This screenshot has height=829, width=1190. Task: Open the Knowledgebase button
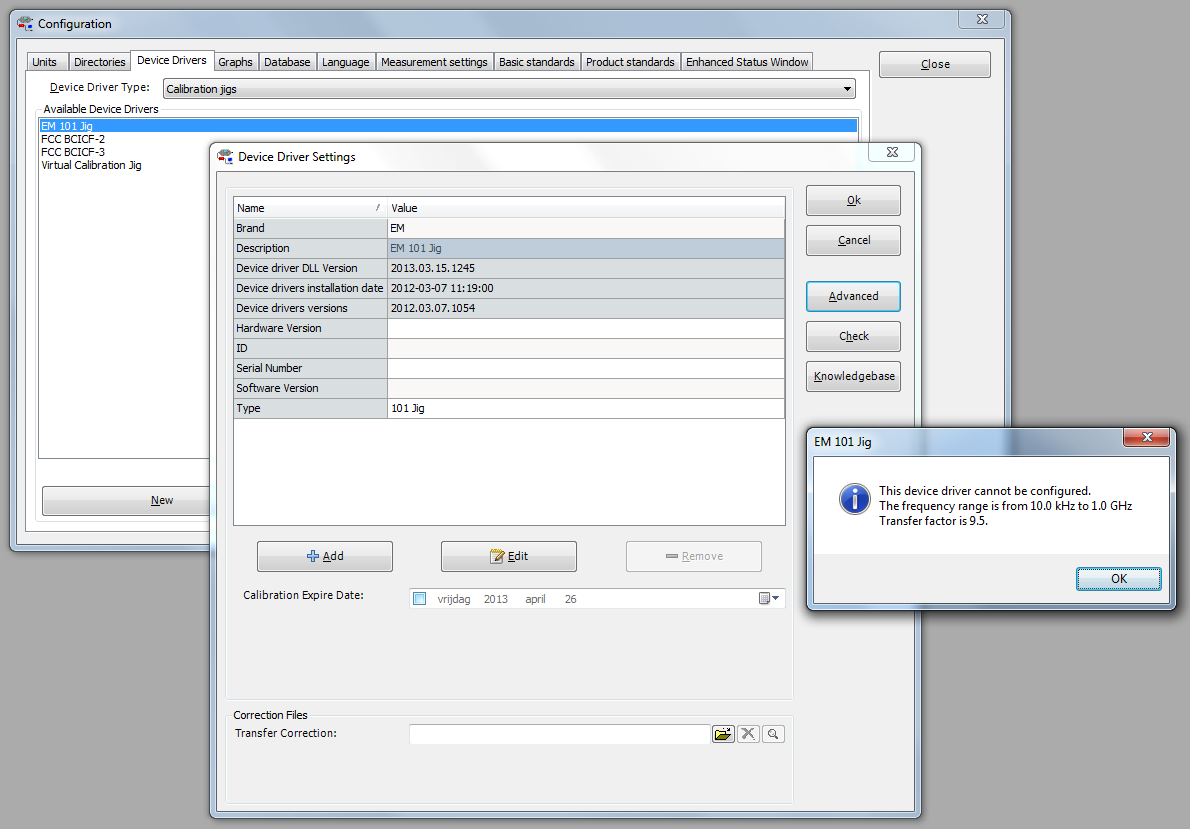pos(853,376)
